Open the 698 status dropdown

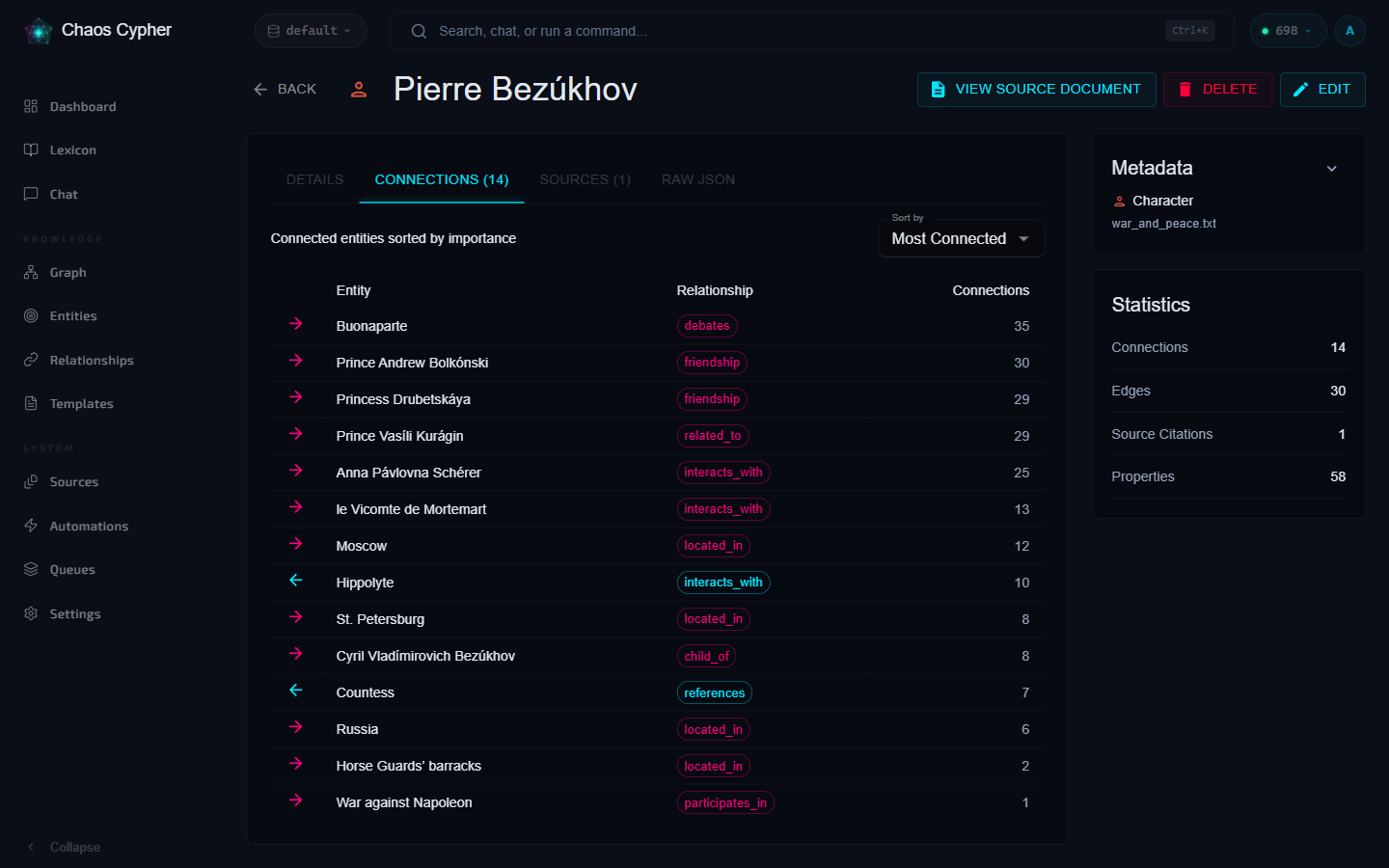point(1288,31)
